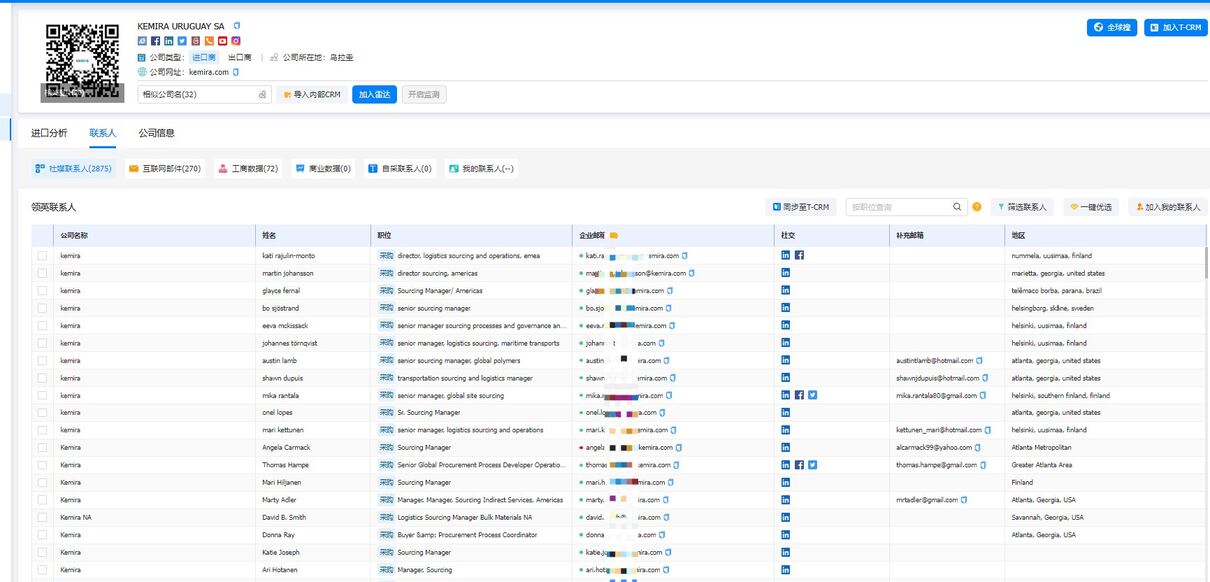Viewport: 1210px width, 582px height.
Task: Click the QR code thumbnail
Action: (x=82, y=61)
